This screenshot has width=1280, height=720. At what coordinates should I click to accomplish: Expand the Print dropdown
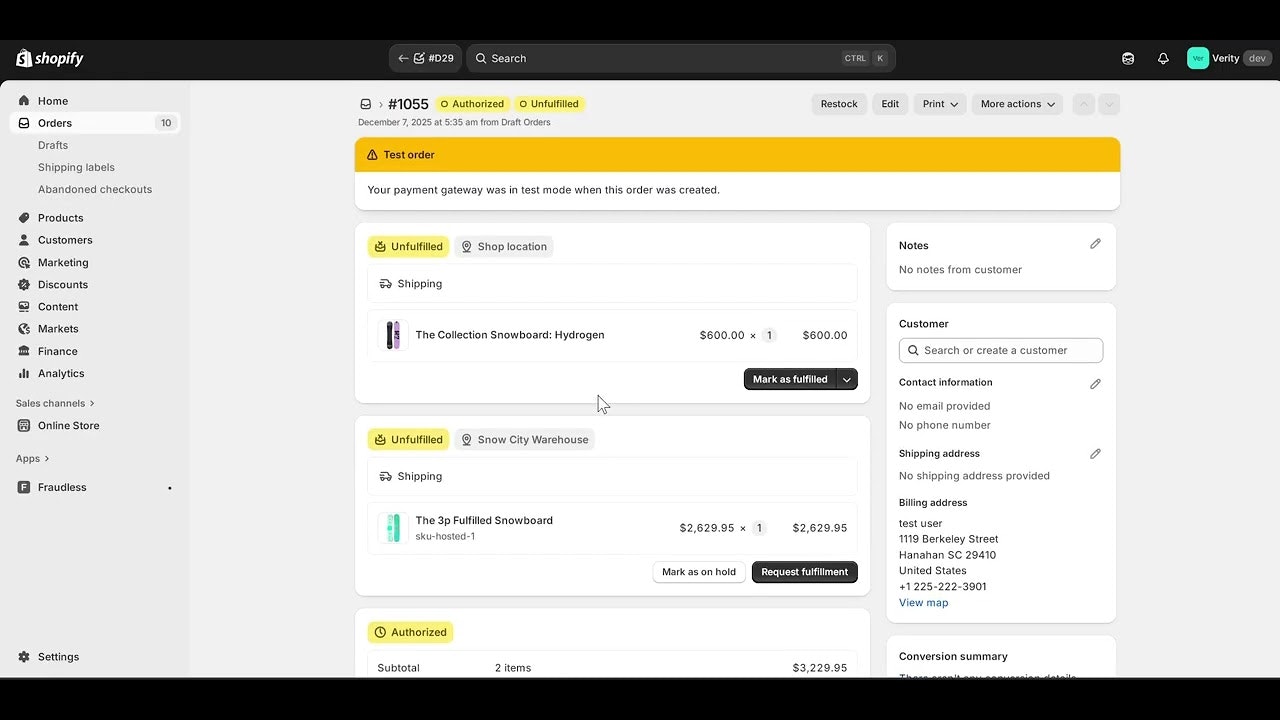tap(939, 104)
